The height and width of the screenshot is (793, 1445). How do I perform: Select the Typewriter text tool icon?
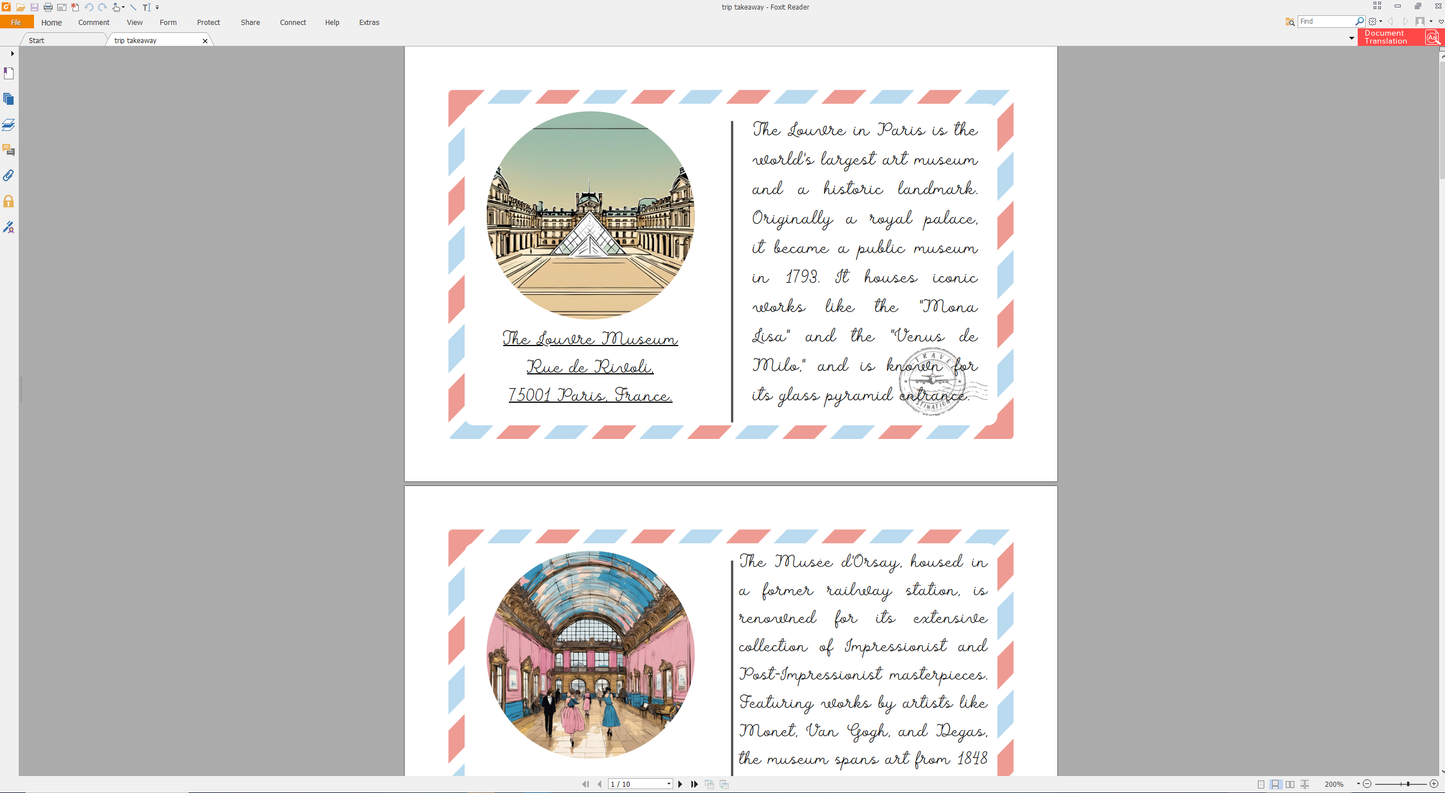pos(146,7)
